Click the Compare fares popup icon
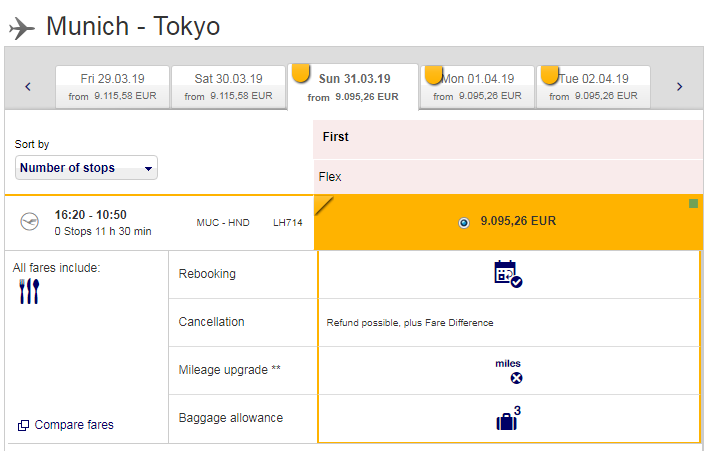The height and width of the screenshot is (451, 710). [x=23, y=425]
